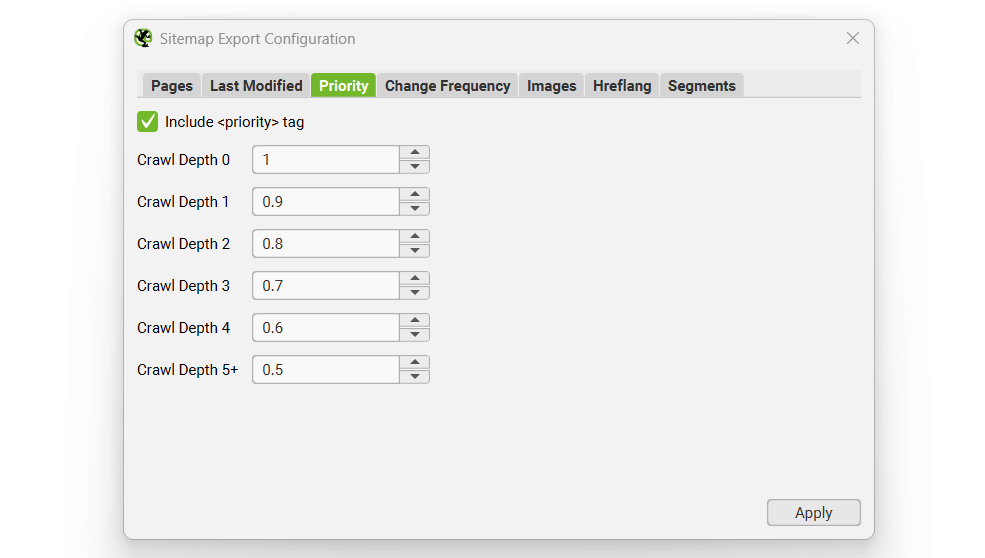Click the Crawl Depth 4 value field
Image resolution: width=985 pixels, height=558 pixels.
click(x=325, y=327)
